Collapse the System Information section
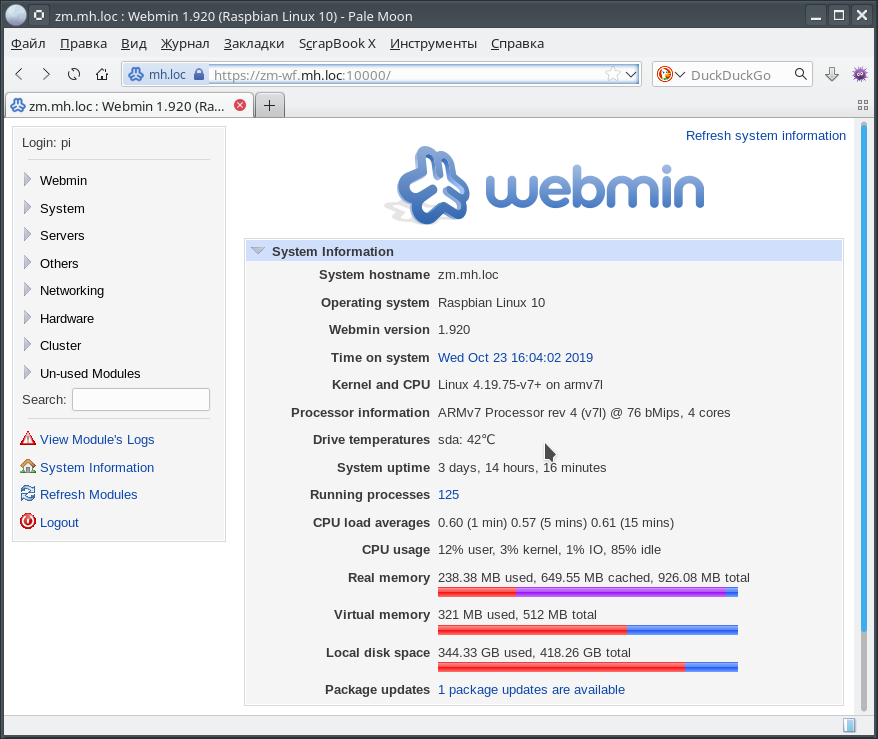 point(258,251)
